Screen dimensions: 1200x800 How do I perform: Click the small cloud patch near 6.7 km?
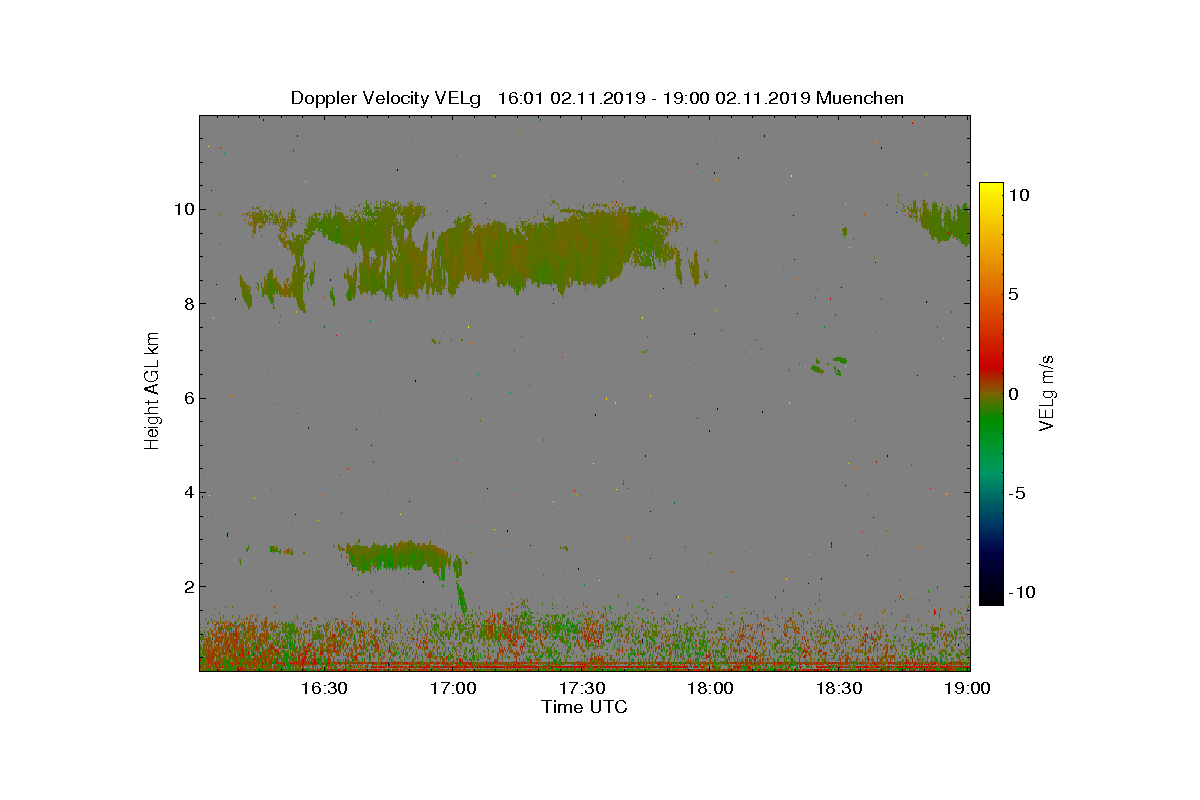click(829, 365)
